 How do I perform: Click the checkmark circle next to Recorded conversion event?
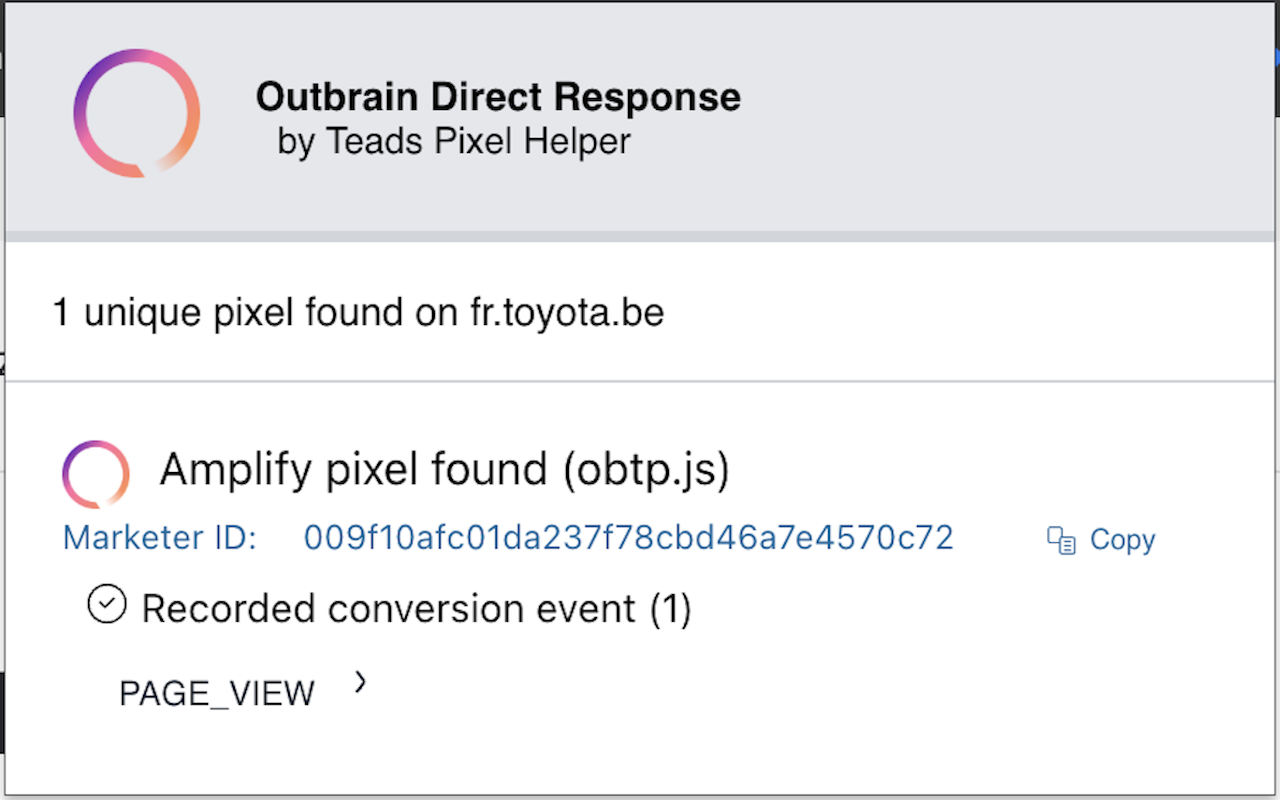pos(107,604)
